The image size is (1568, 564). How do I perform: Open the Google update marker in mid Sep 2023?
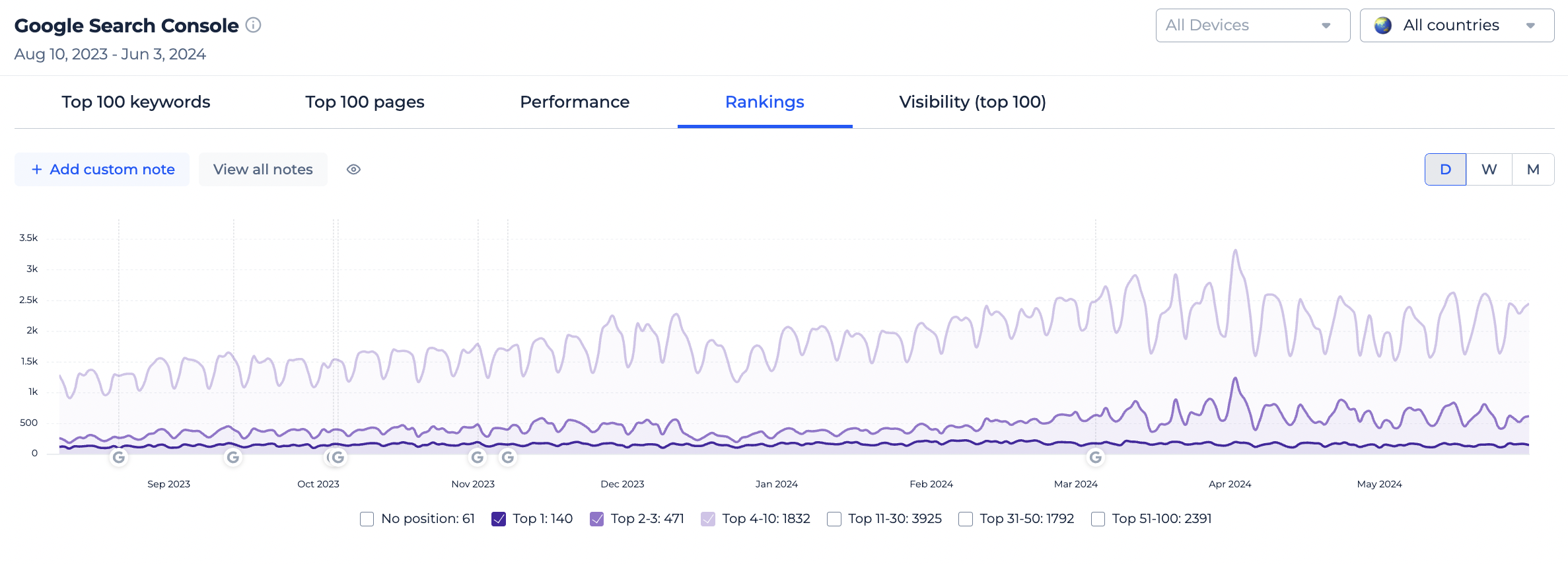click(x=233, y=457)
